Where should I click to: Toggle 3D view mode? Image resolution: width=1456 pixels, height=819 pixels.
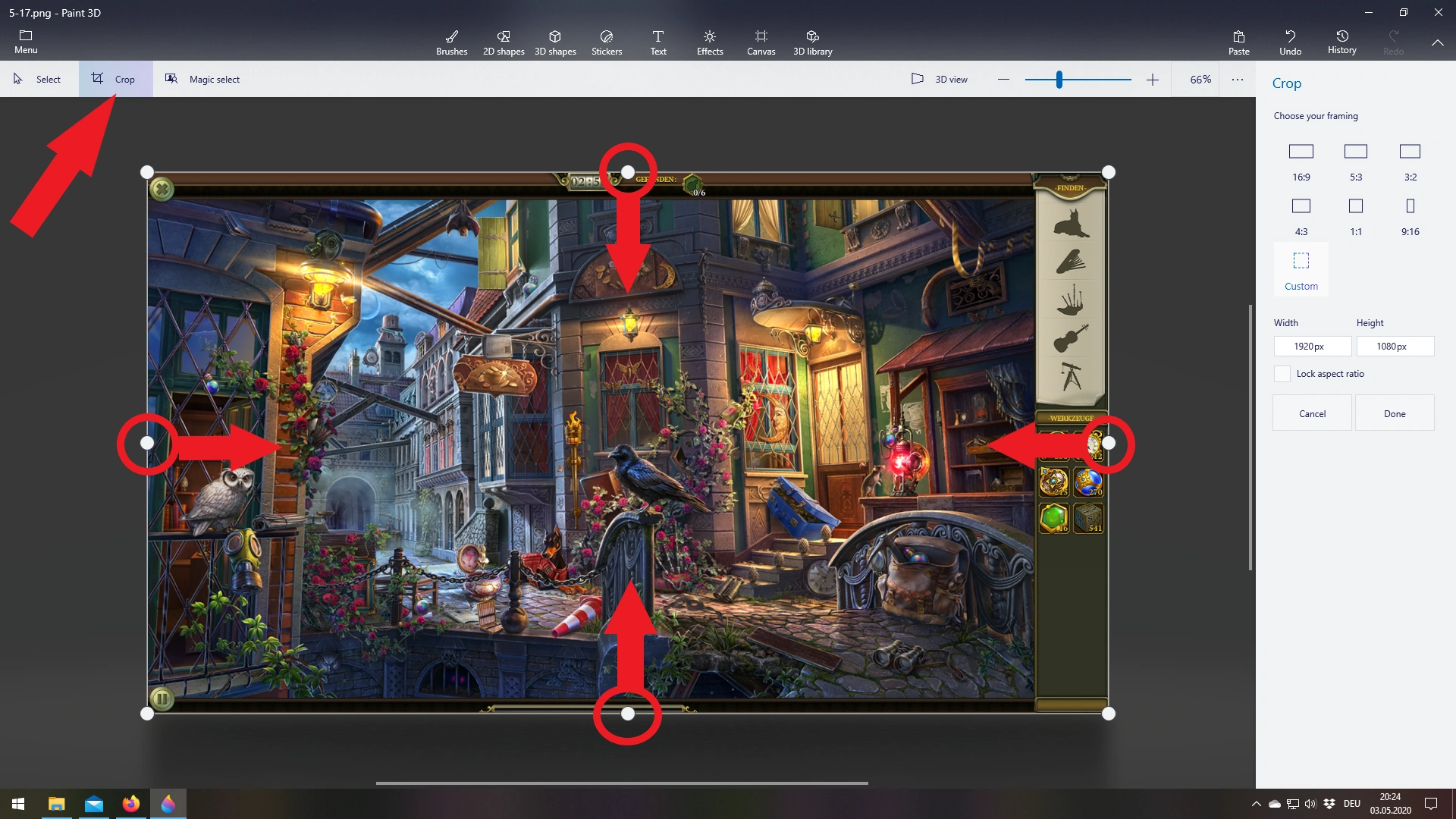(940, 79)
